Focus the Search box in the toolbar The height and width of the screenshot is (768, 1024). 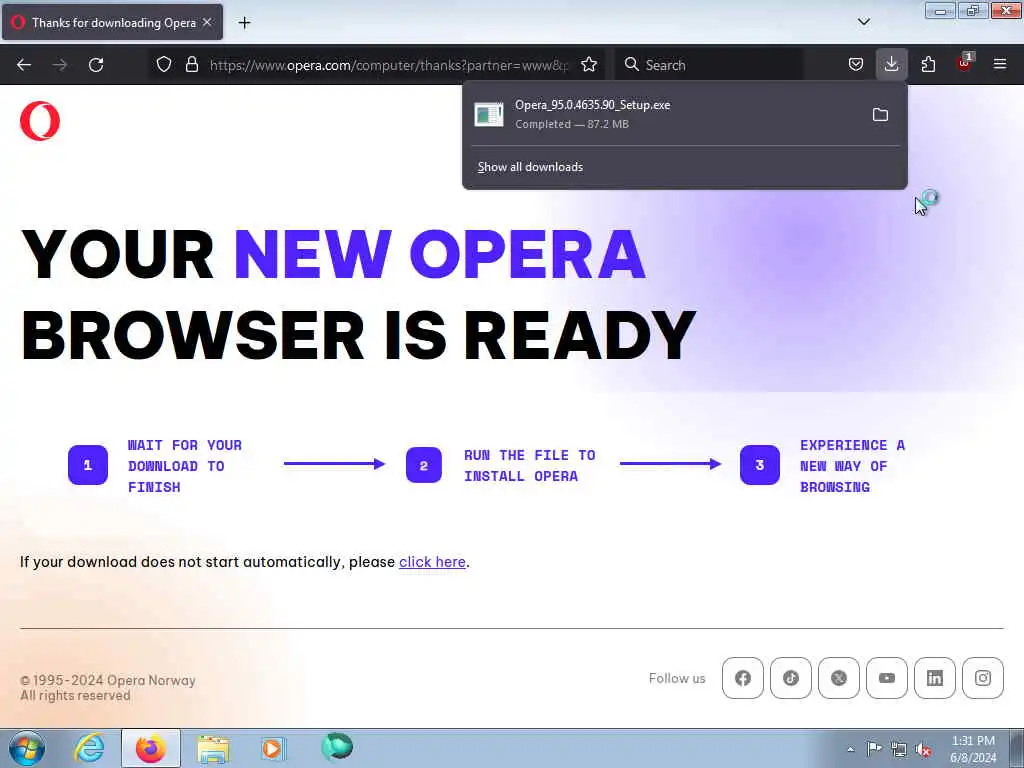click(x=710, y=65)
